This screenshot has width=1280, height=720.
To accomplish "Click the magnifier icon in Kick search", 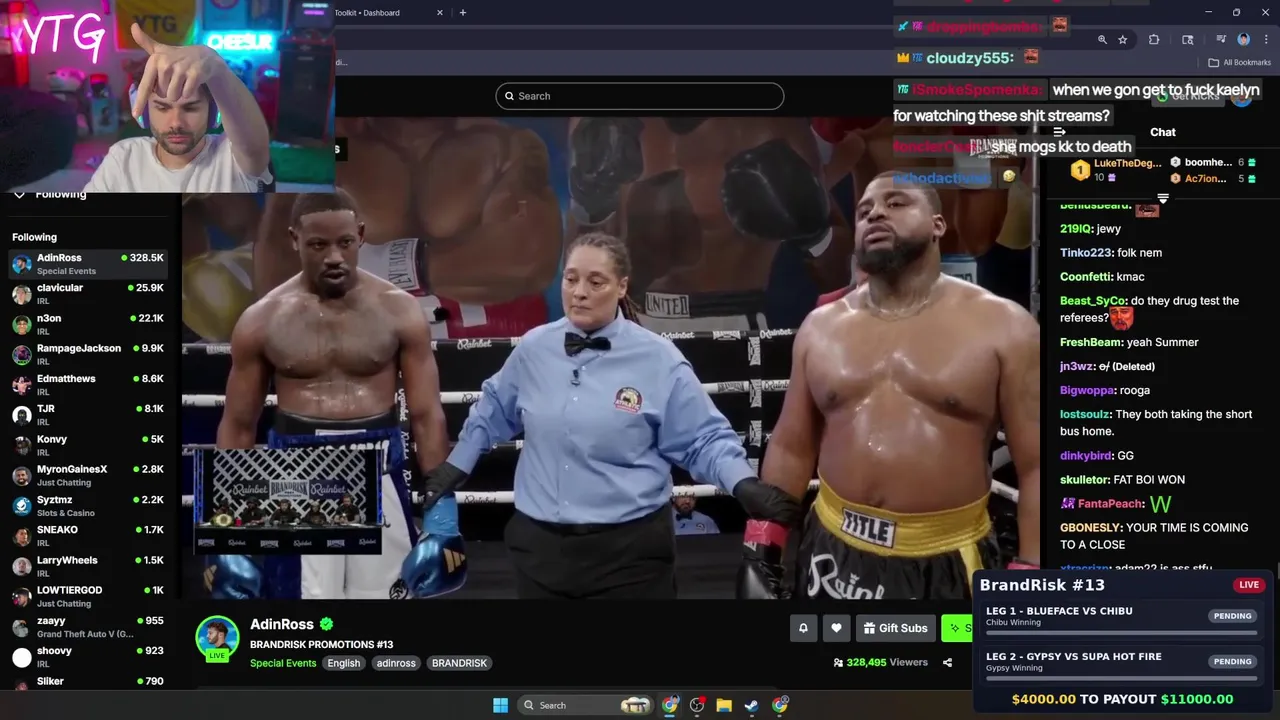I will (x=510, y=96).
